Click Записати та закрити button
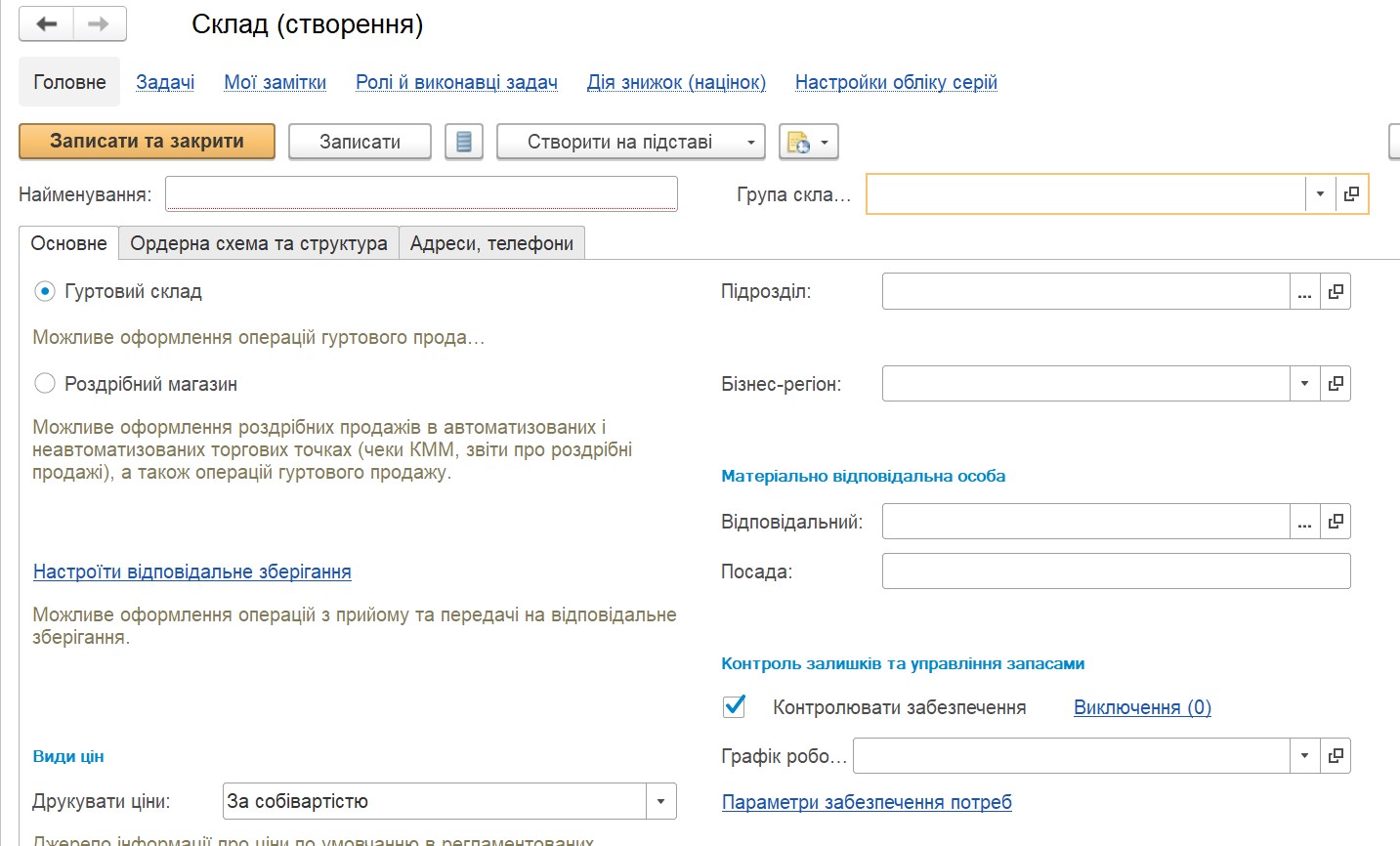 click(x=147, y=142)
